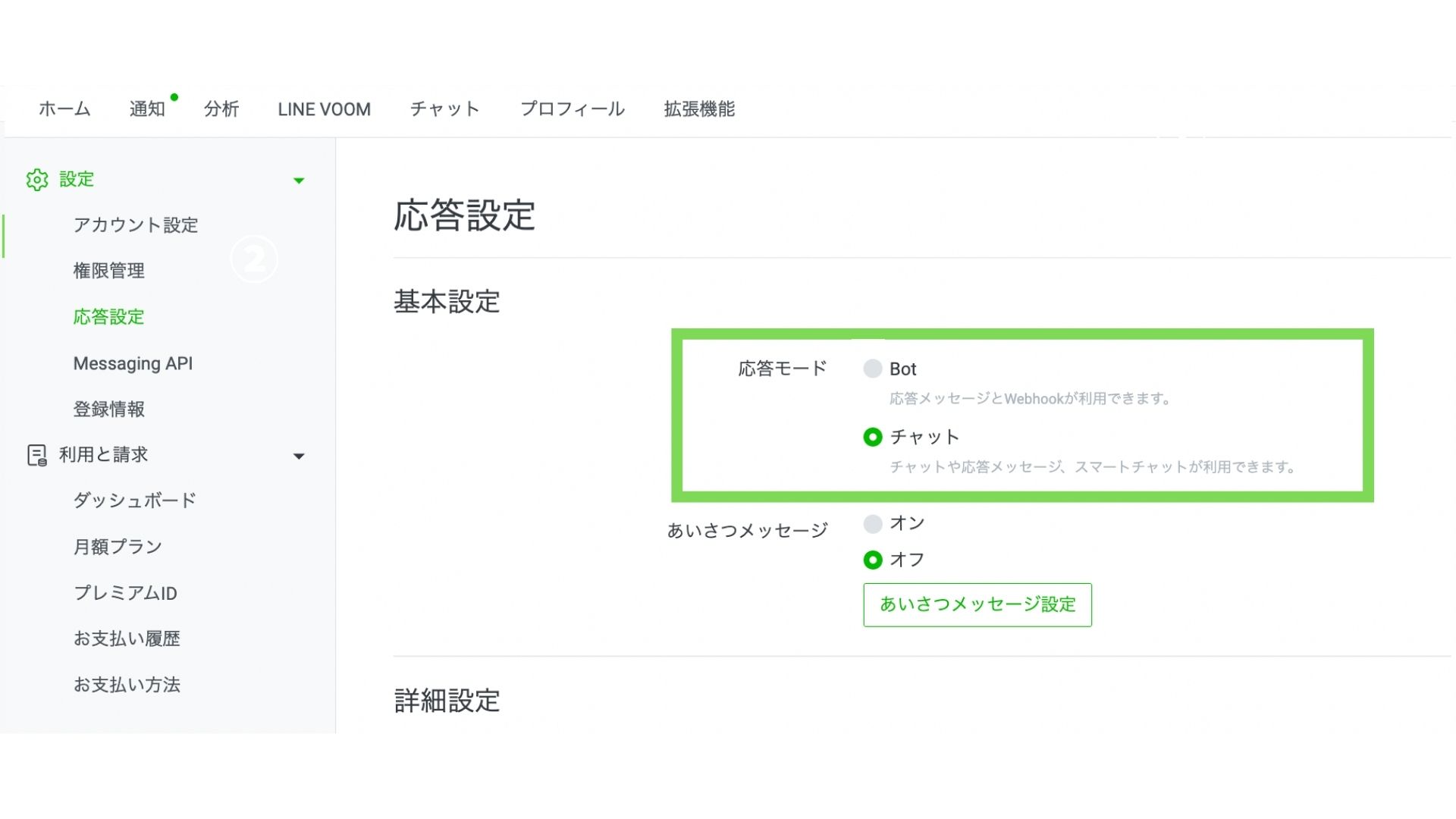Screen dimensions: 1456x819
Task: Open the プロフィール tab
Action: click(x=573, y=109)
